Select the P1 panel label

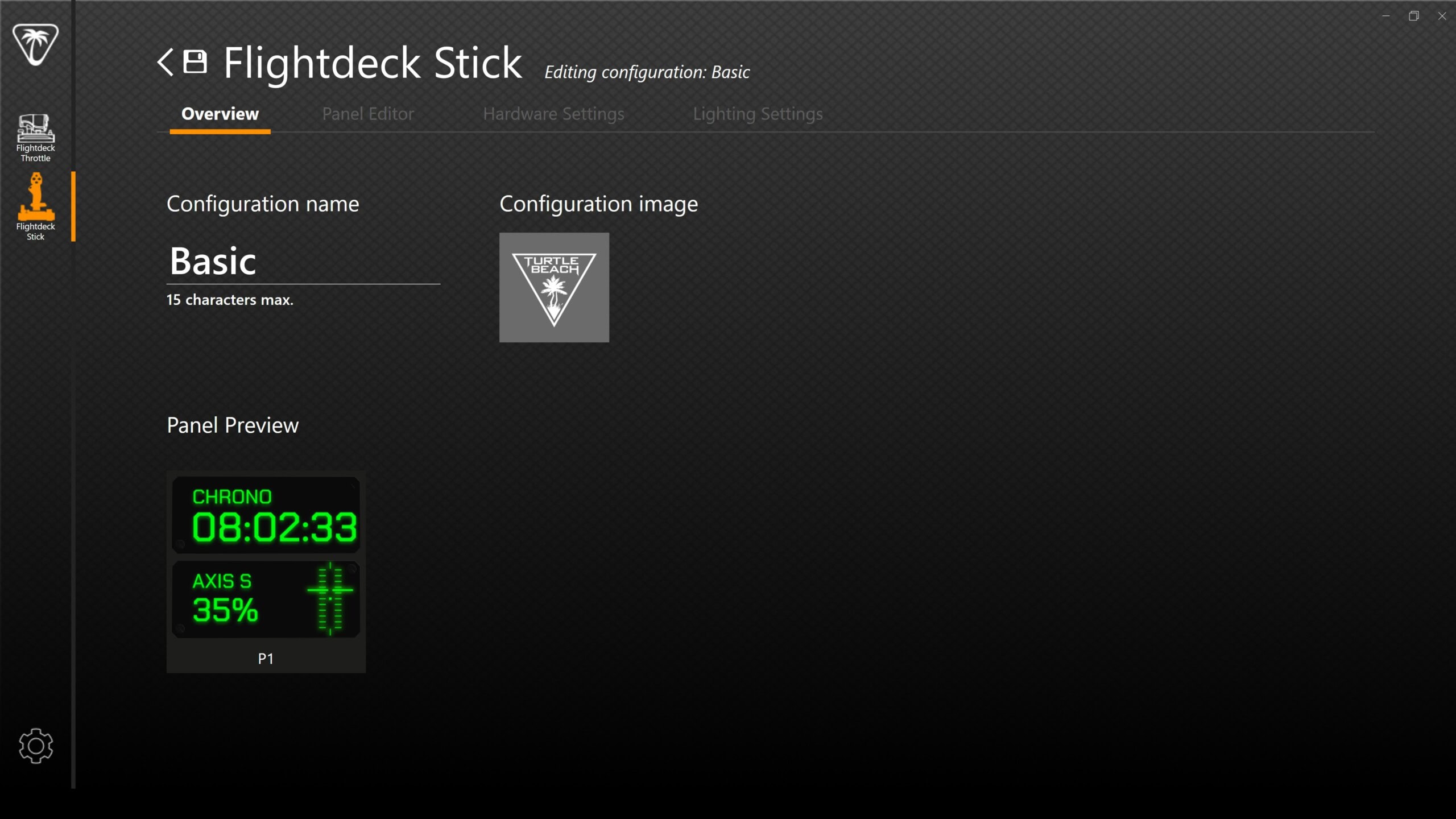coord(266,659)
